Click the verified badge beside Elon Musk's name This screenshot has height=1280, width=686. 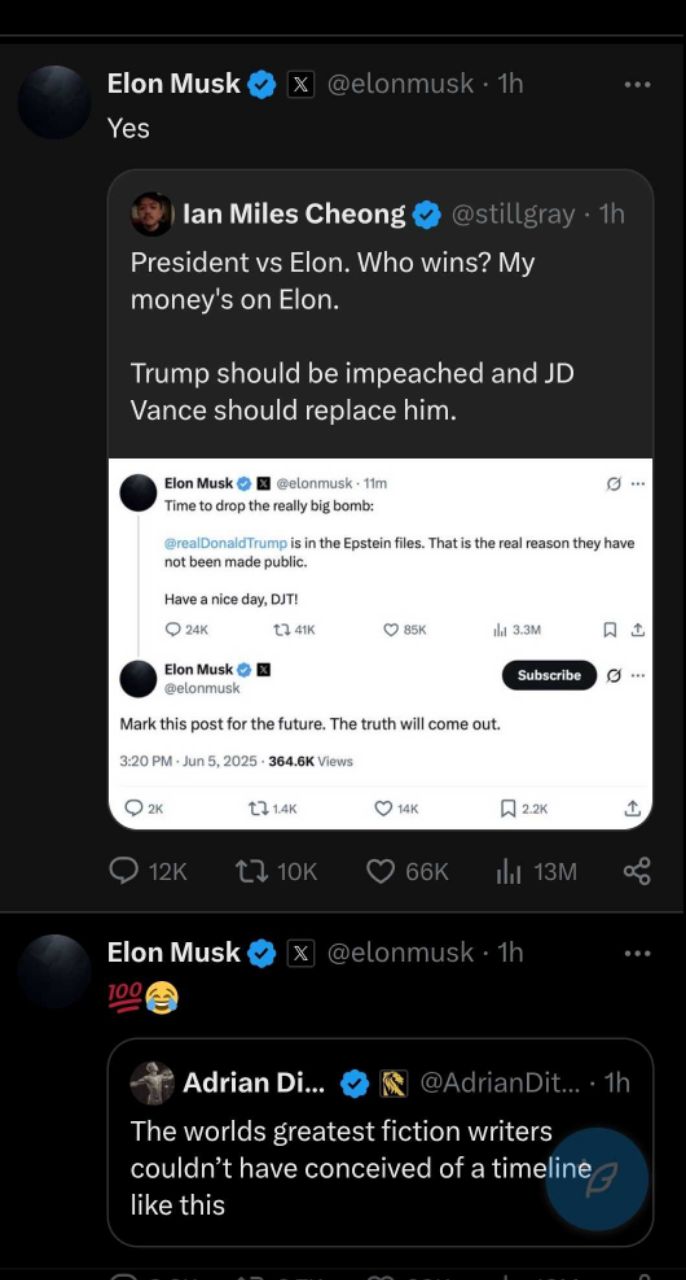[x=261, y=84]
